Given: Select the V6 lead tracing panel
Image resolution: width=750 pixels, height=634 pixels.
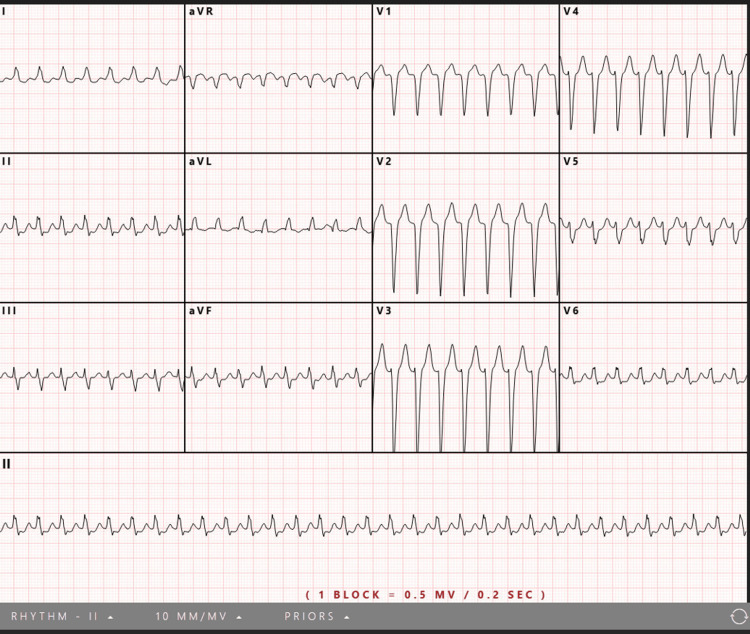Looking at the screenshot, I should (x=653, y=377).
